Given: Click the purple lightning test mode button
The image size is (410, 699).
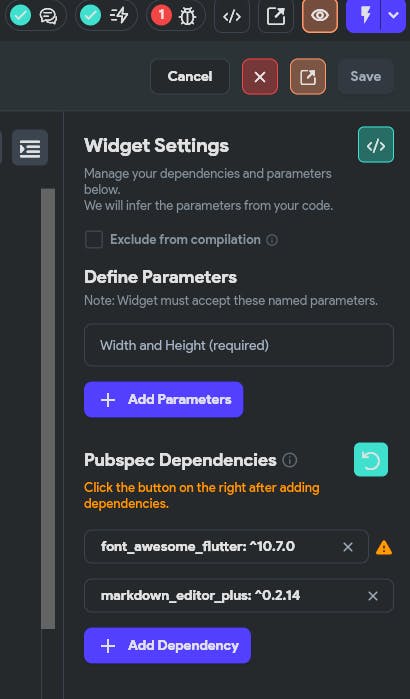Looking at the screenshot, I should coord(364,16).
